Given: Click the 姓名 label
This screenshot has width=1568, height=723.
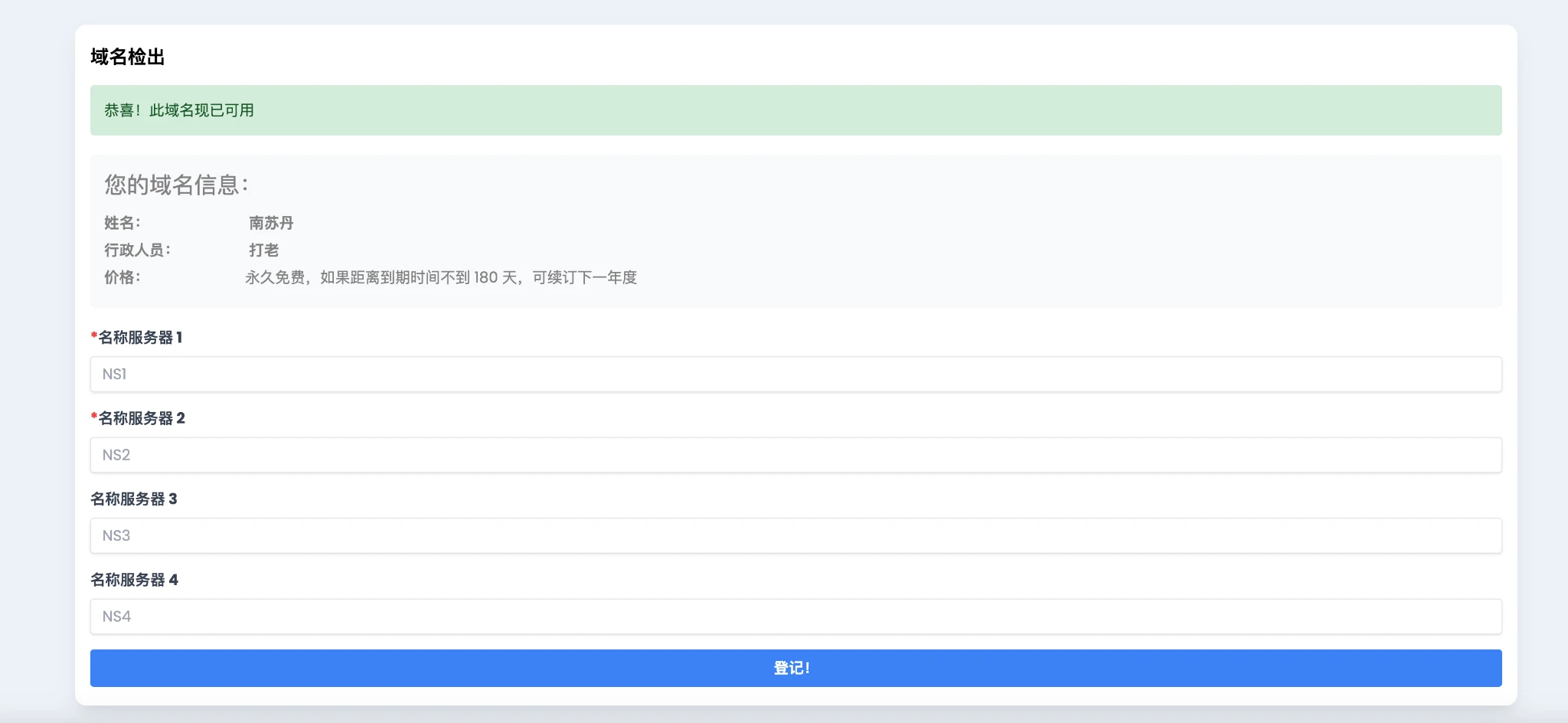Looking at the screenshot, I should click(122, 223).
